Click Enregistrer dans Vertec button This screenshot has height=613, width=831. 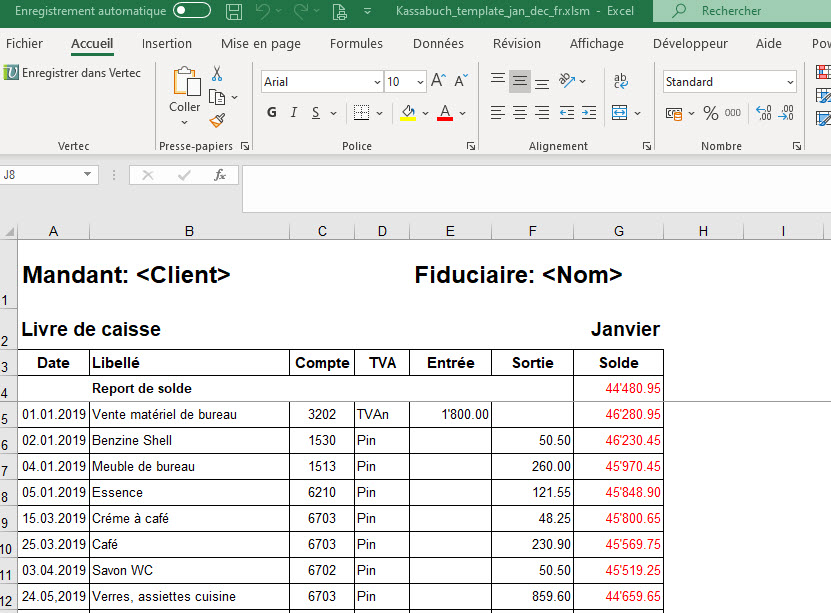click(x=72, y=73)
